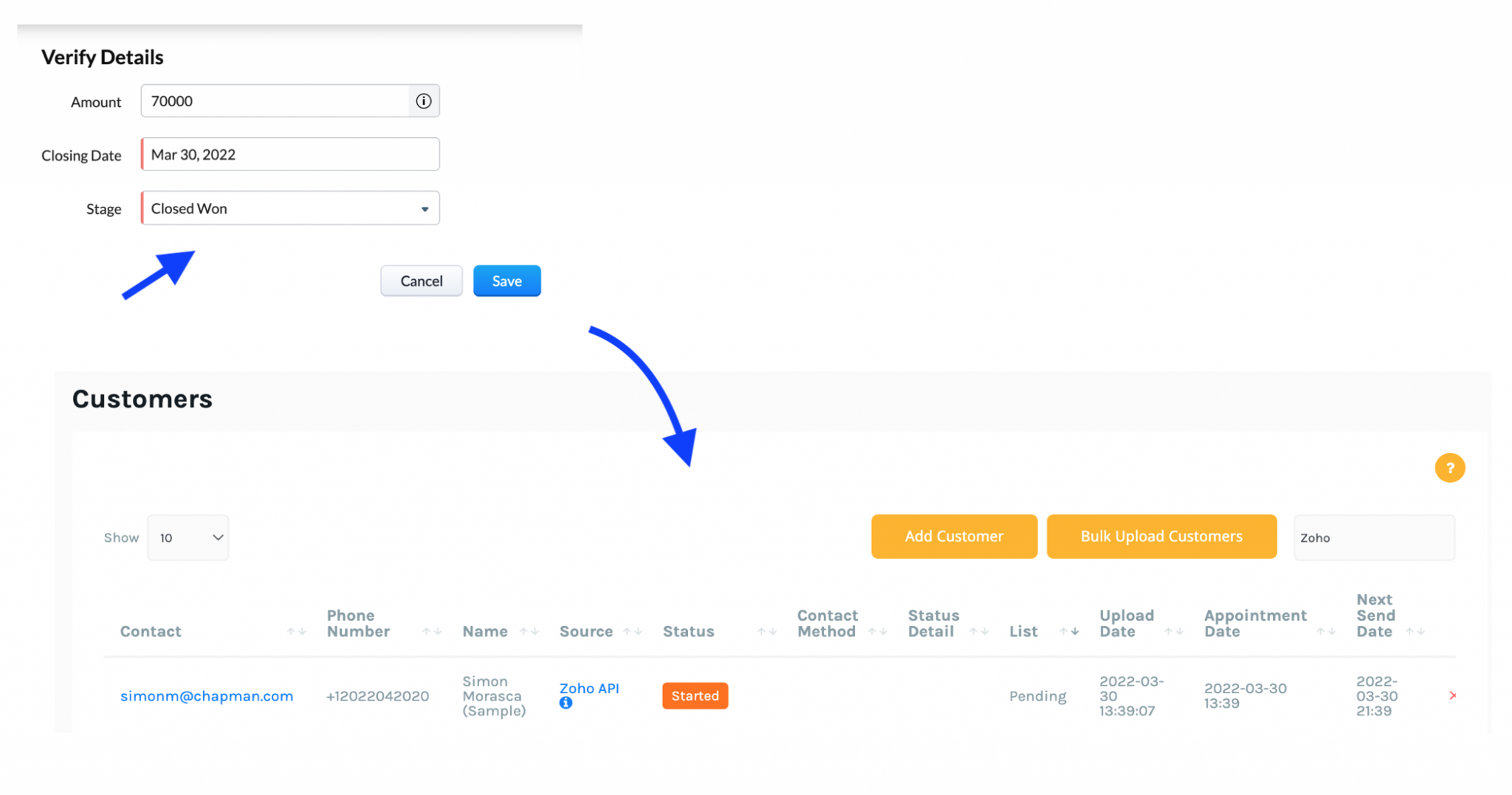Sort customers by Name
The height and width of the screenshot is (795, 1512).
[529, 631]
